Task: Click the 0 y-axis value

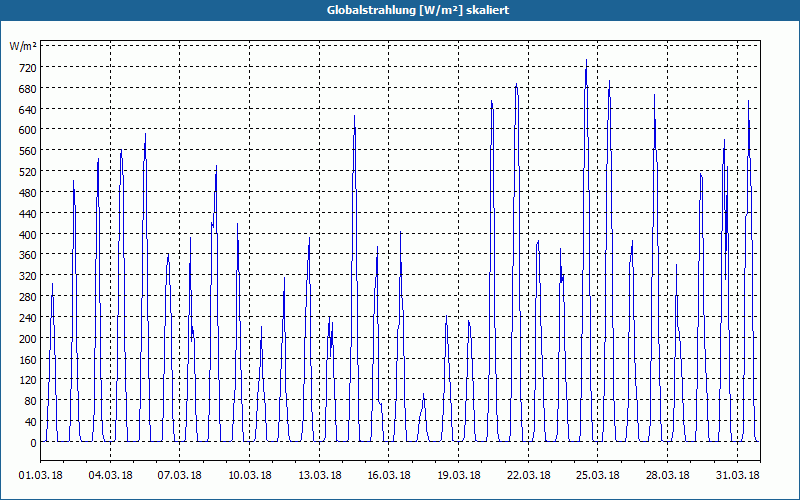Action: (33, 443)
